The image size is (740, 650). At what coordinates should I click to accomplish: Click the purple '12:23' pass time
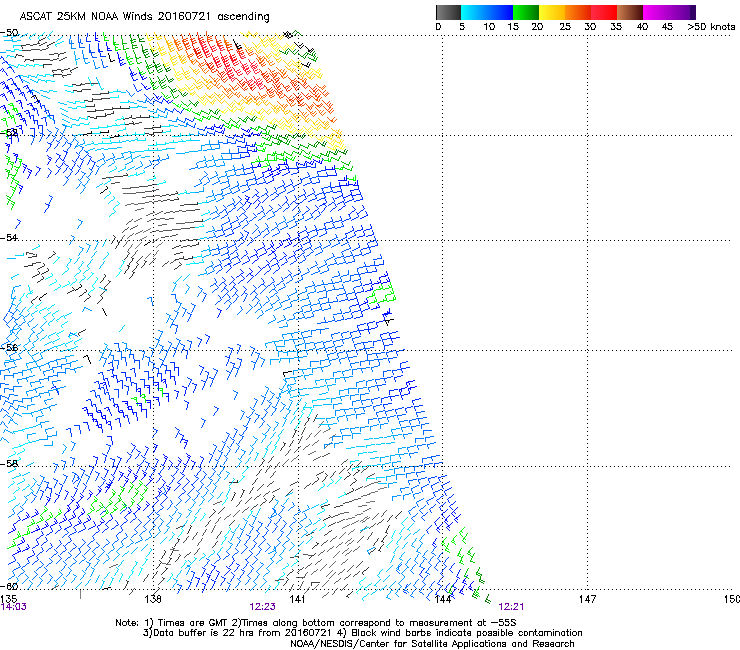tap(262, 607)
